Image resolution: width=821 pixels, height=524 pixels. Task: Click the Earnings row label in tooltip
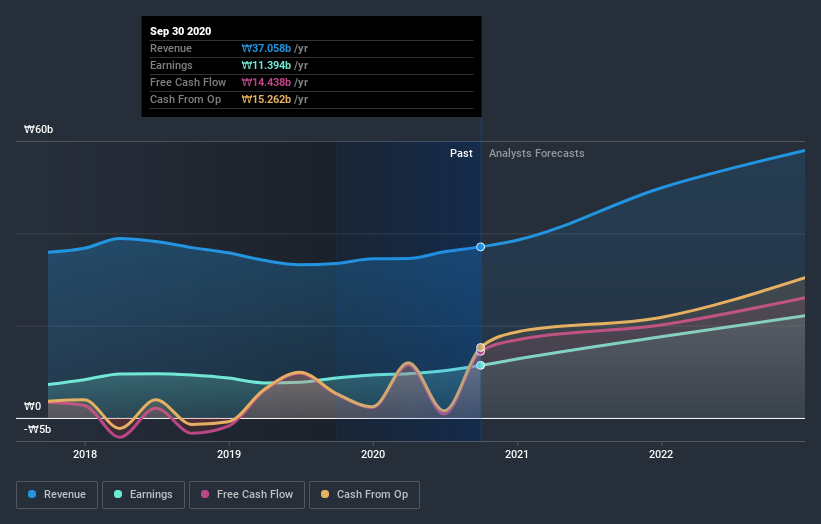point(171,65)
